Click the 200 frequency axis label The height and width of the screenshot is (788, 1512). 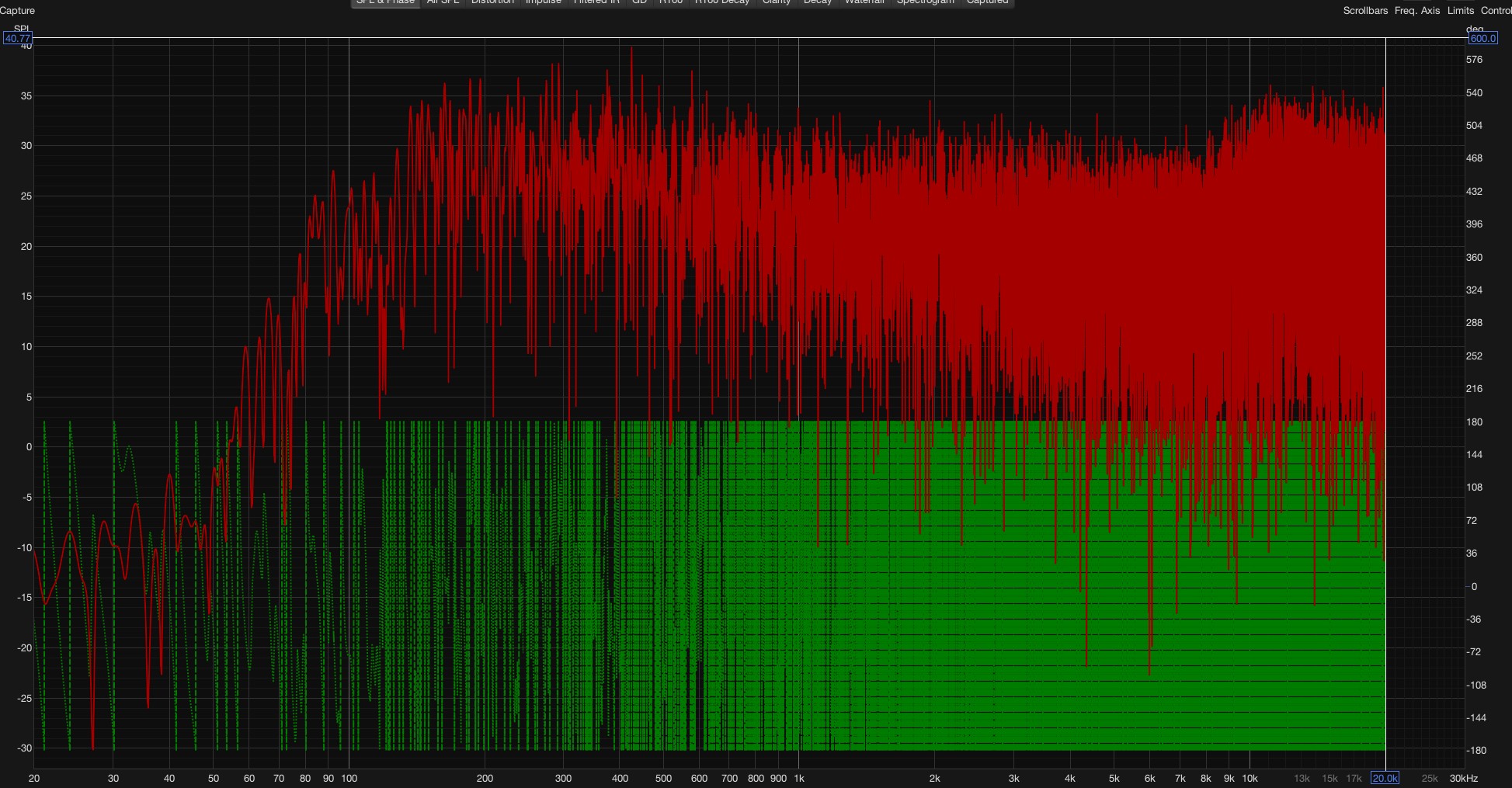click(x=485, y=778)
